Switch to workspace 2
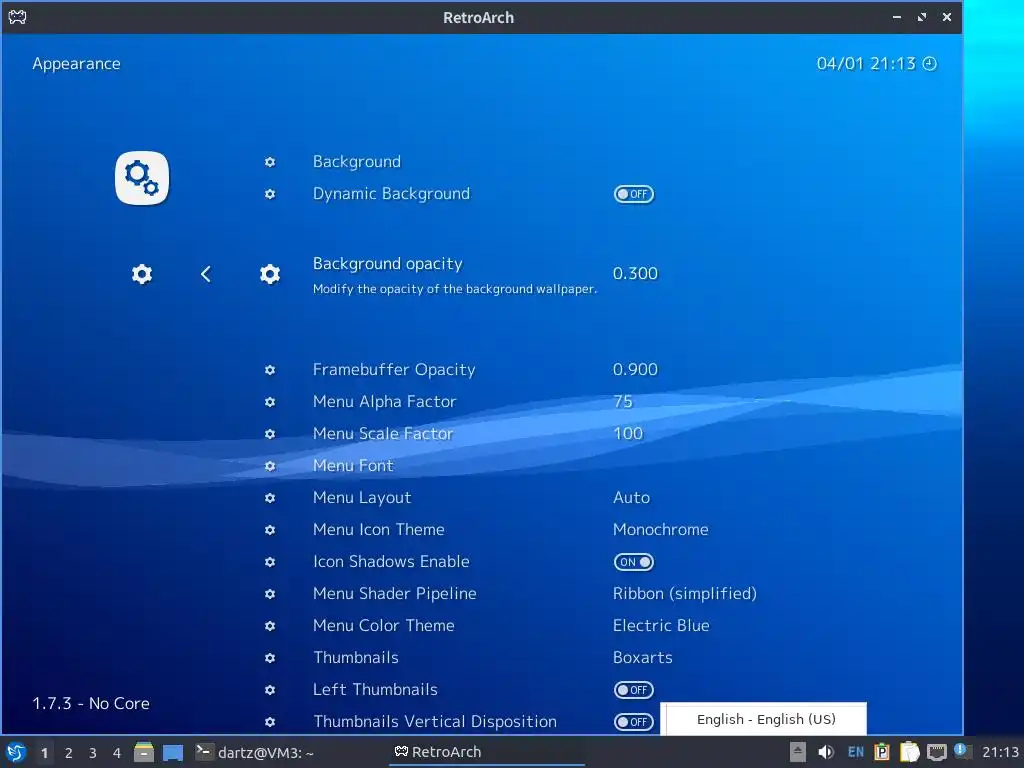Viewport: 1024px width, 768px height. click(69, 753)
